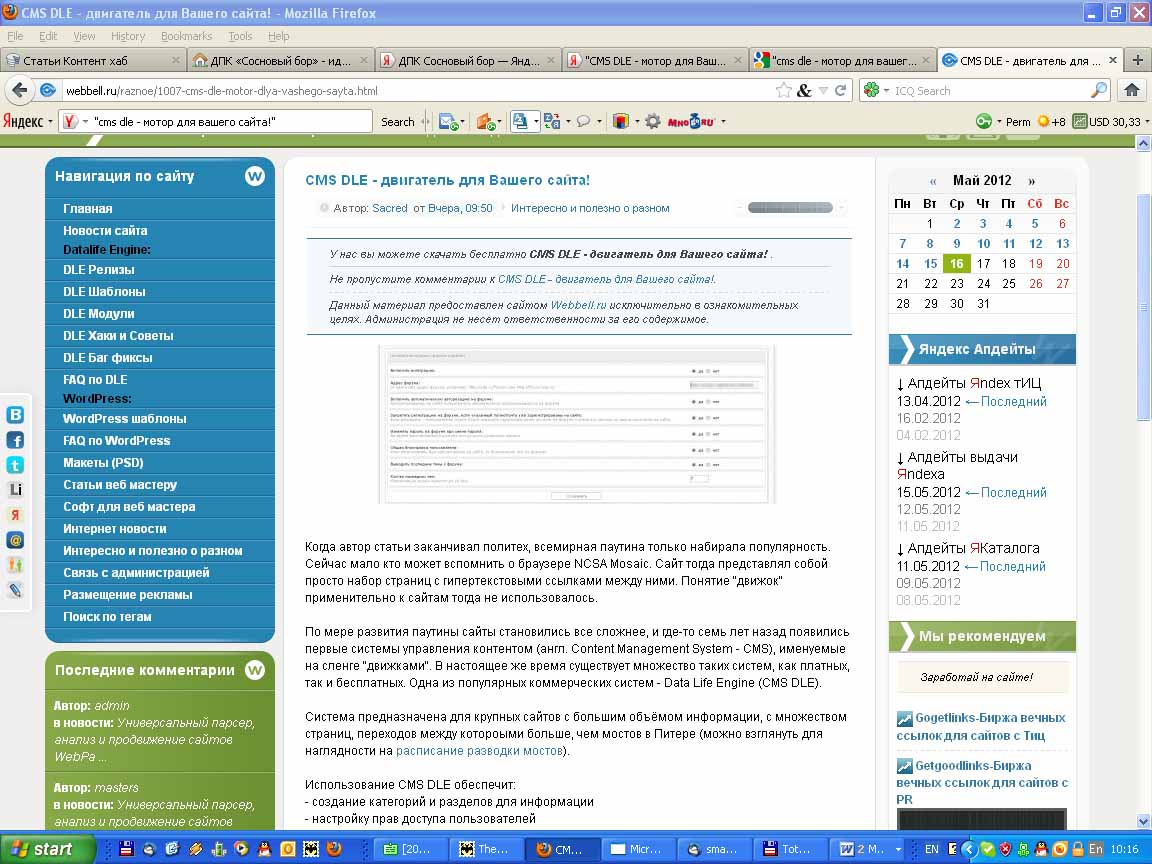Open DLE Шаблоны navigation link
Viewport: 1152px width, 864px height.
tap(104, 292)
